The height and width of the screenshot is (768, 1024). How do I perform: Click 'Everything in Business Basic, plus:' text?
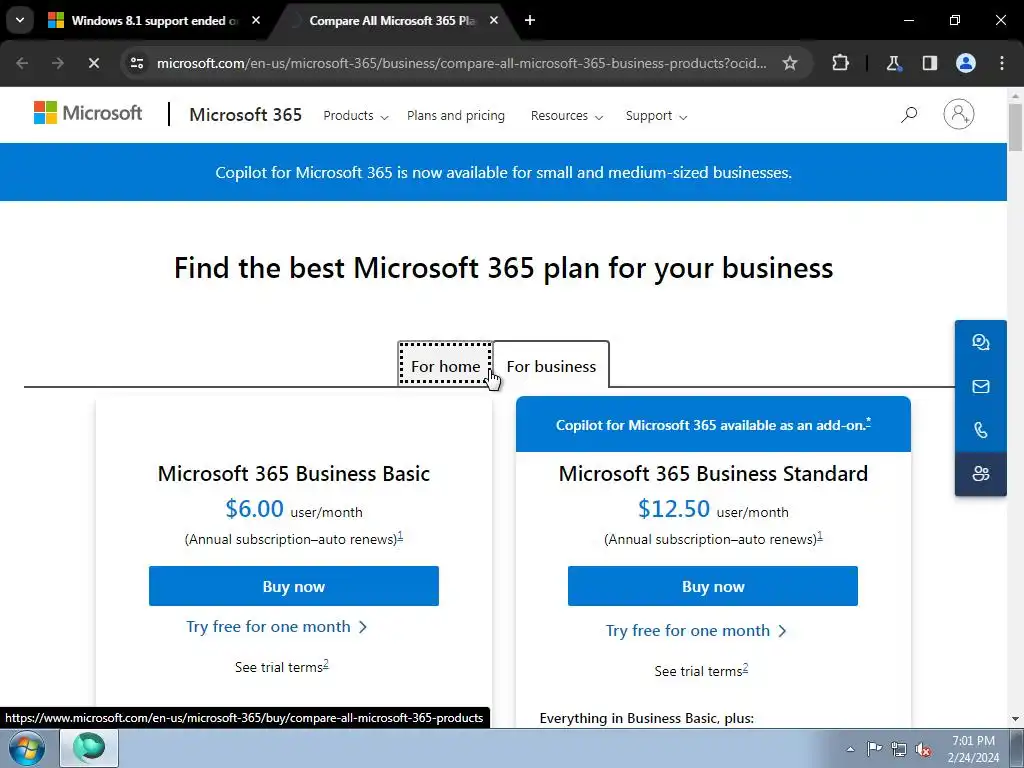pos(647,718)
